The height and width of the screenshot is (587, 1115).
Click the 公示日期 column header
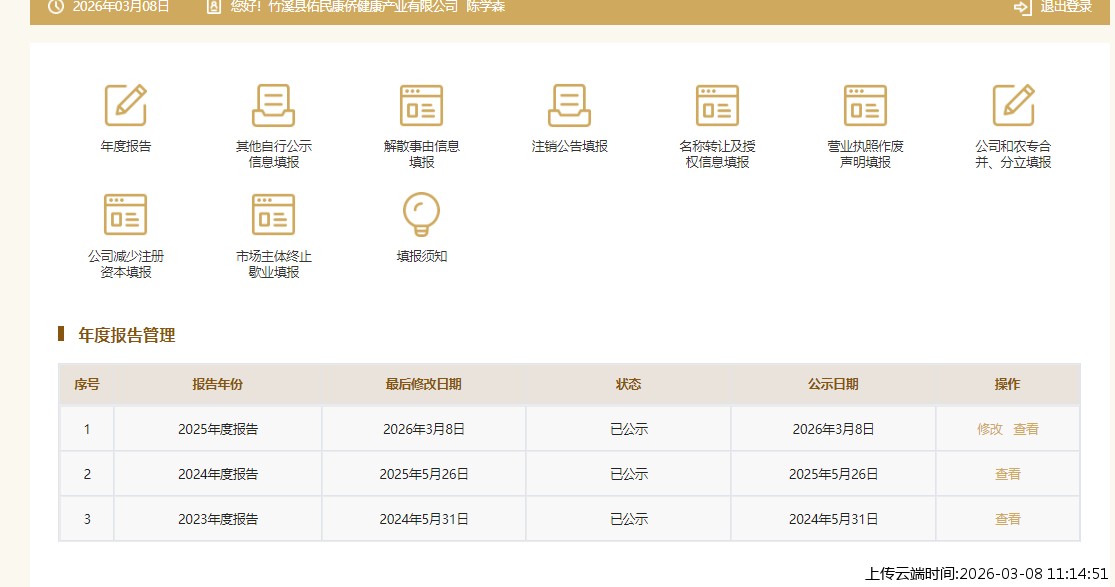coord(833,384)
